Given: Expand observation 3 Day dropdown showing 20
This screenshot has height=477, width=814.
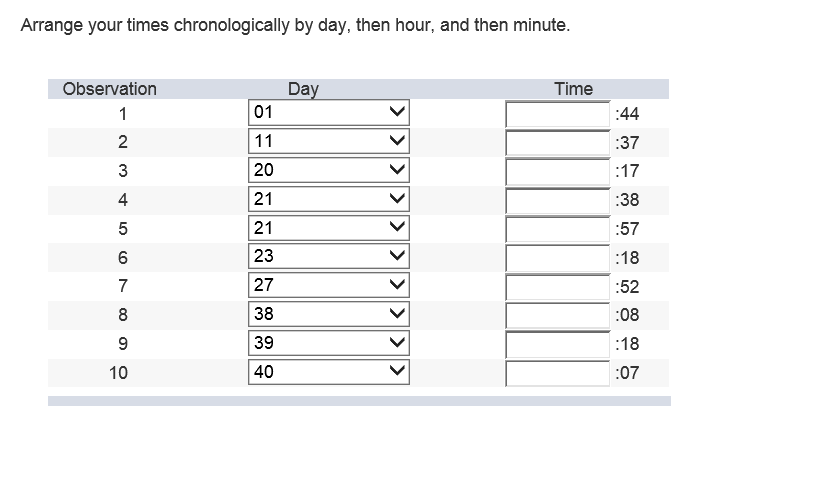Looking at the screenshot, I should tap(329, 170).
